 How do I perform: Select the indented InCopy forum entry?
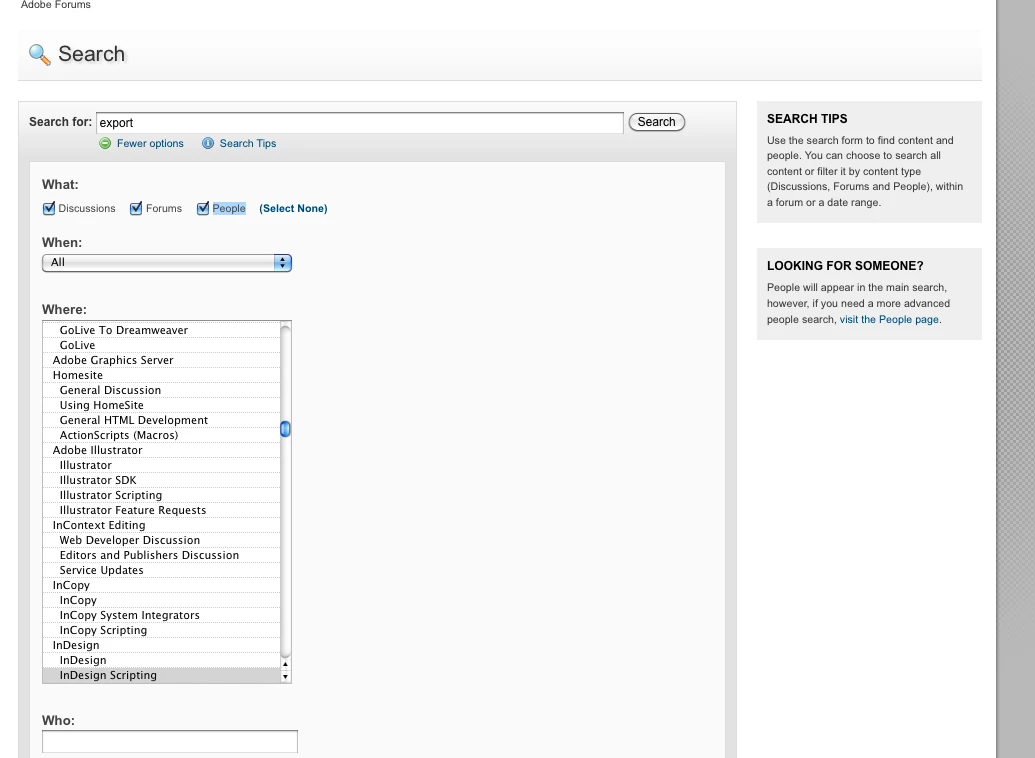[x=162, y=601]
